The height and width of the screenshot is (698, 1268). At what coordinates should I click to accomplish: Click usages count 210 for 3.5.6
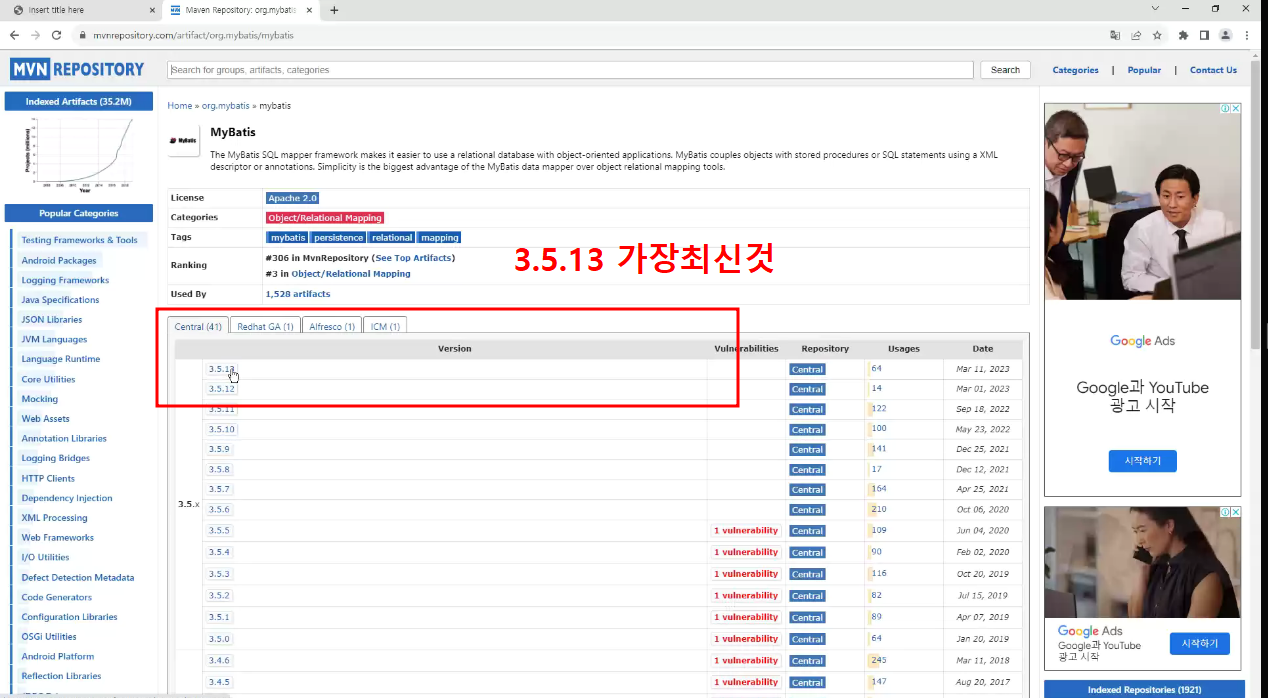(878, 509)
